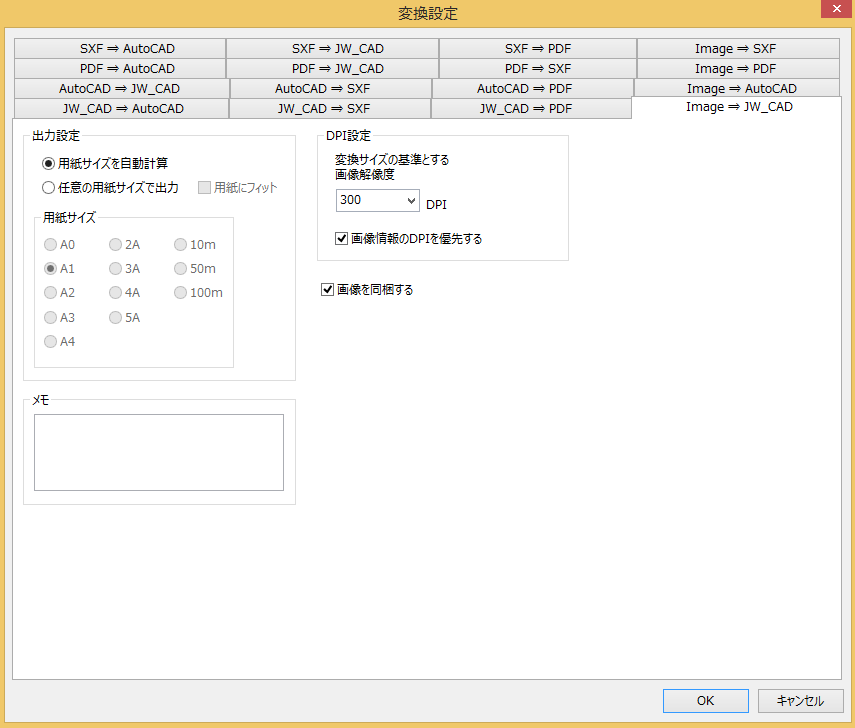Toggle the 用紙にフィット checkbox
Image resolution: width=855 pixels, height=728 pixels.
point(237,188)
